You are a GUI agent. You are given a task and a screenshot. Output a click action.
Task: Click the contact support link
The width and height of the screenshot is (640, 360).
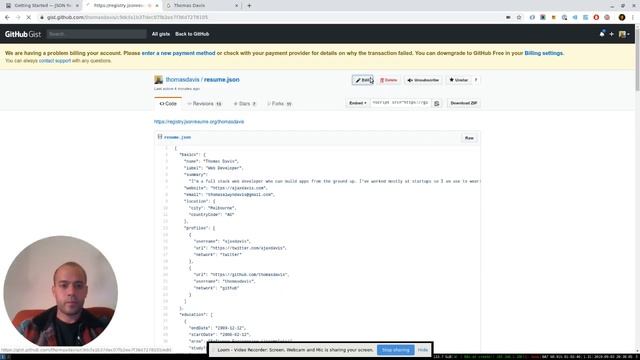pos(55,61)
